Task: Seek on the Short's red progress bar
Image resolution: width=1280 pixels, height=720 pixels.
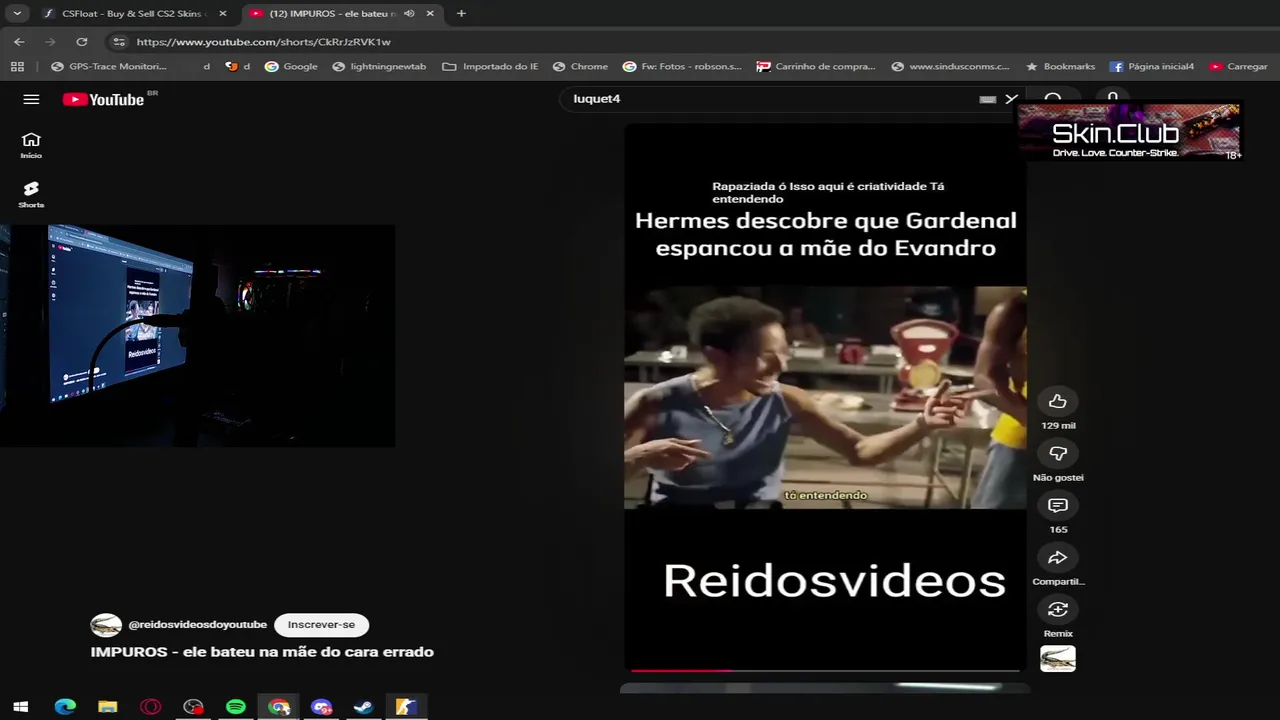Action: [825, 670]
